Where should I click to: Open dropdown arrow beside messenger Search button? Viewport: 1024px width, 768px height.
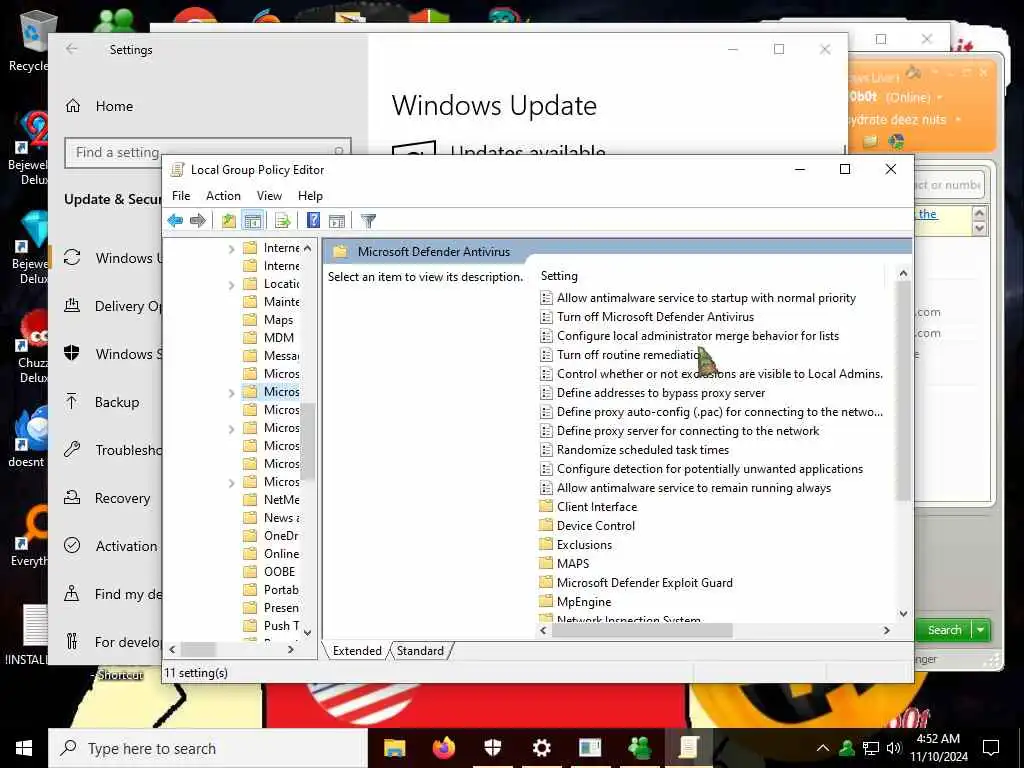click(x=981, y=630)
